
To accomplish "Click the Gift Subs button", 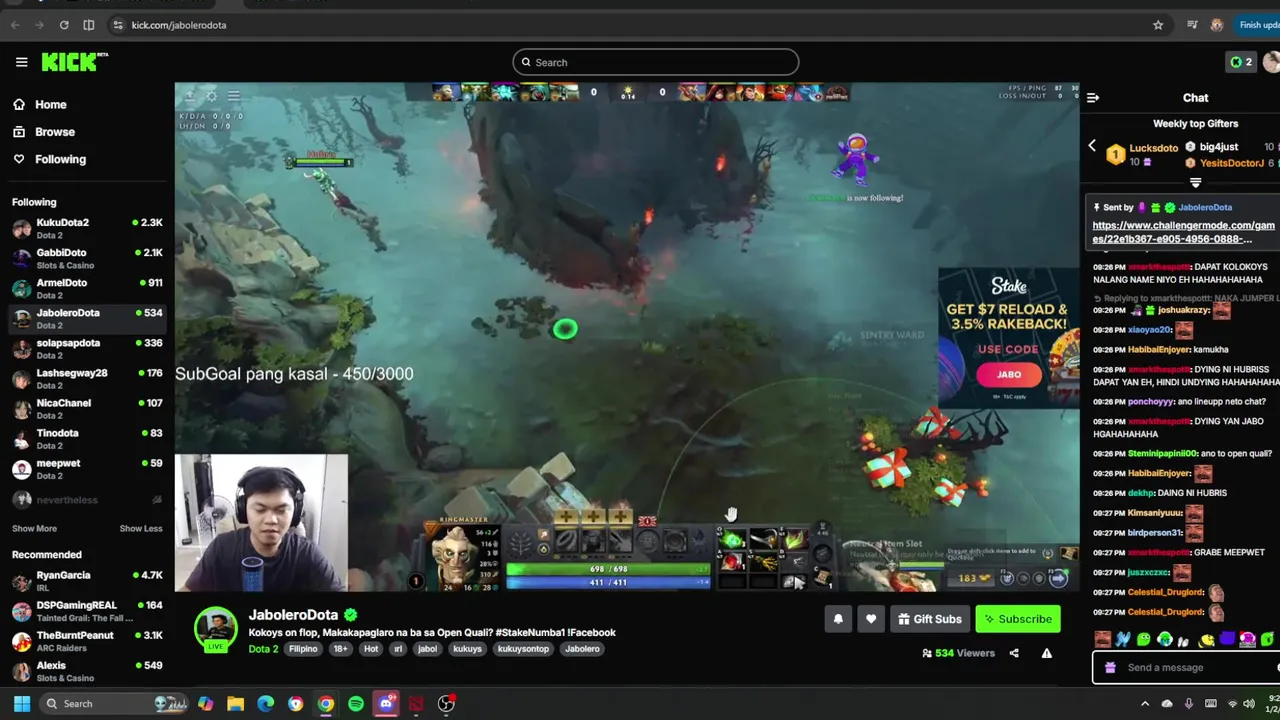I will click(x=930, y=619).
